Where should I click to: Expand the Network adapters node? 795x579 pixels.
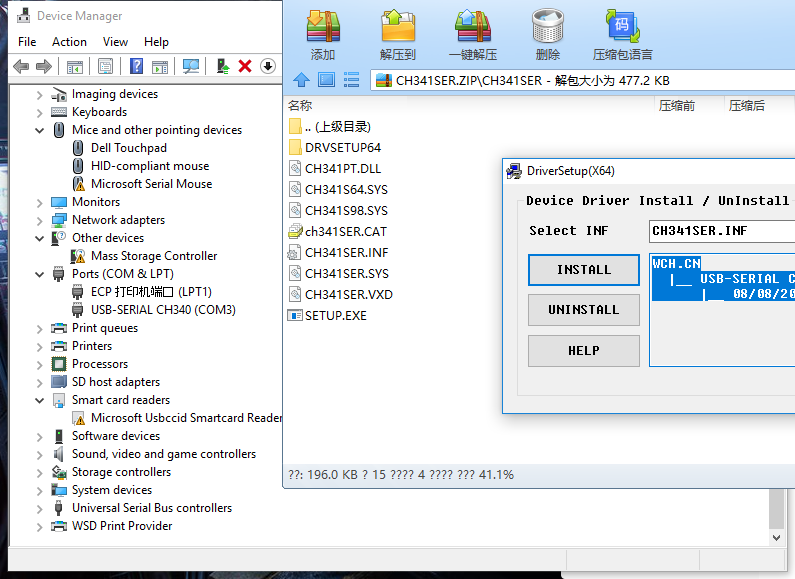(40, 220)
